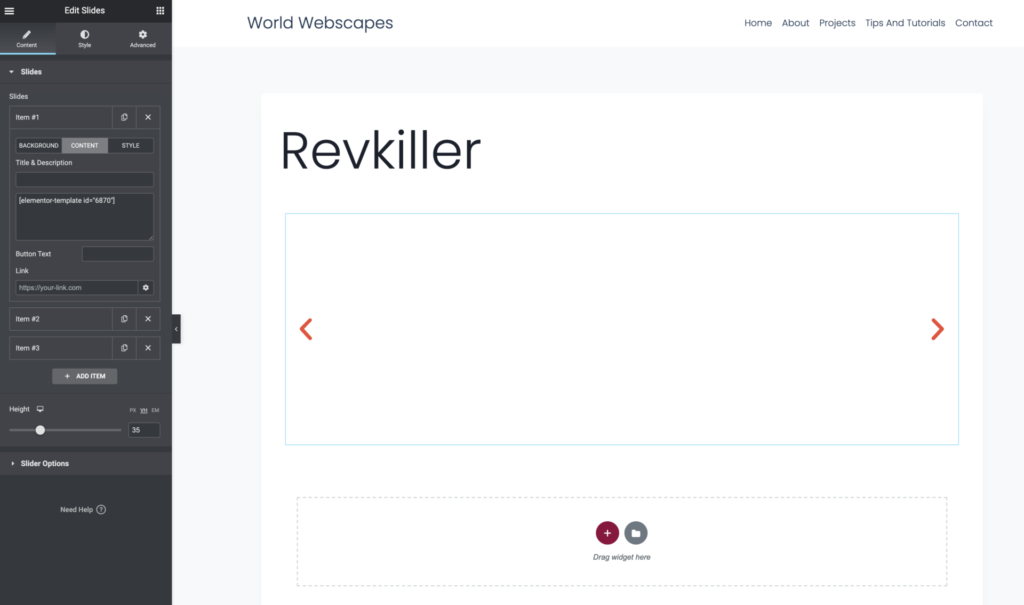Remove slide Item #2
The width and height of the screenshot is (1024, 605).
point(148,319)
